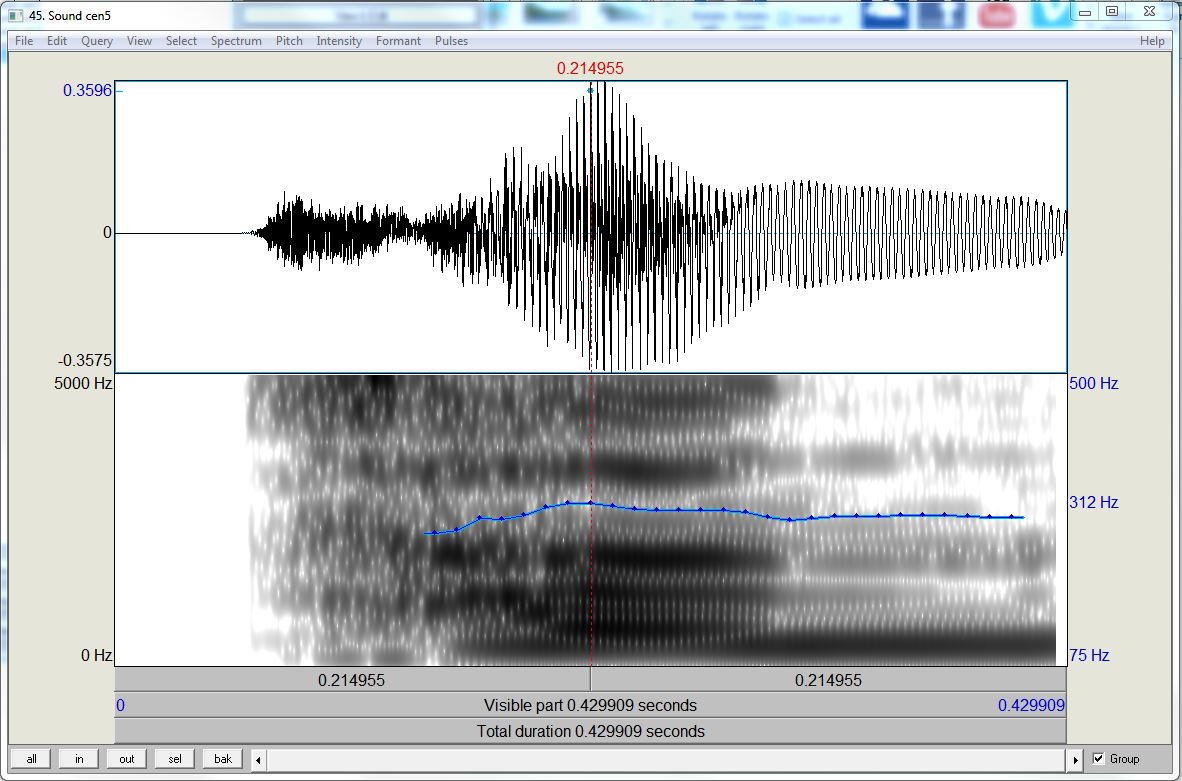The width and height of the screenshot is (1182, 781).
Task: Click the blue start time "0" in the visible part bar
Action: (x=121, y=706)
